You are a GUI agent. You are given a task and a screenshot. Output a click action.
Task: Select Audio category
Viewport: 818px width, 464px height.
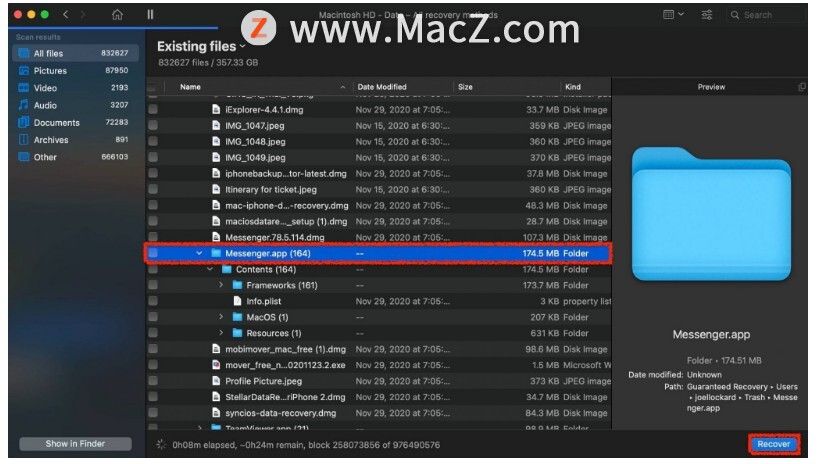point(76,105)
